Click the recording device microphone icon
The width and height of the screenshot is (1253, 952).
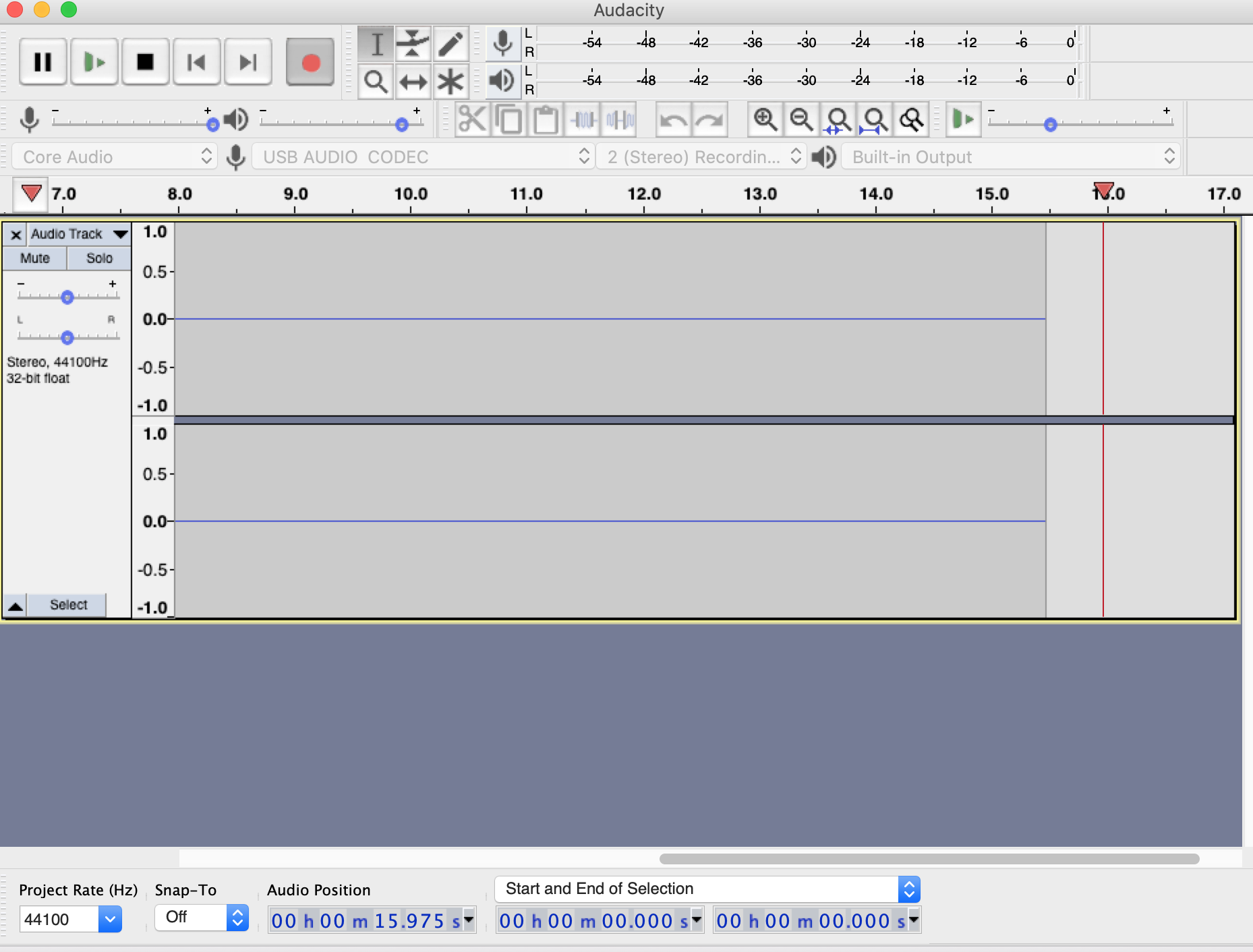click(235, 157)
